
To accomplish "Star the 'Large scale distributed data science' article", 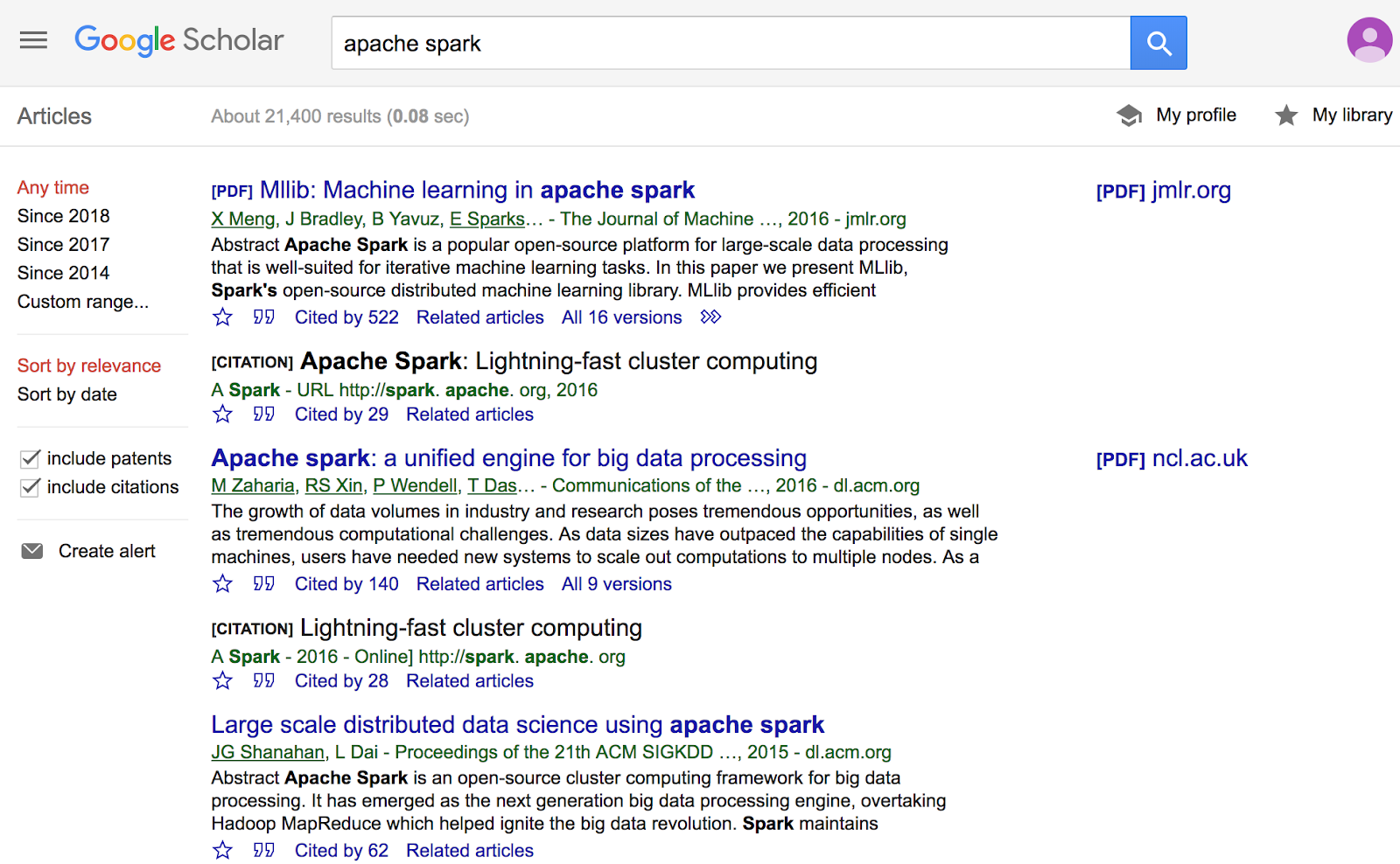I will [x=223, y=851].
